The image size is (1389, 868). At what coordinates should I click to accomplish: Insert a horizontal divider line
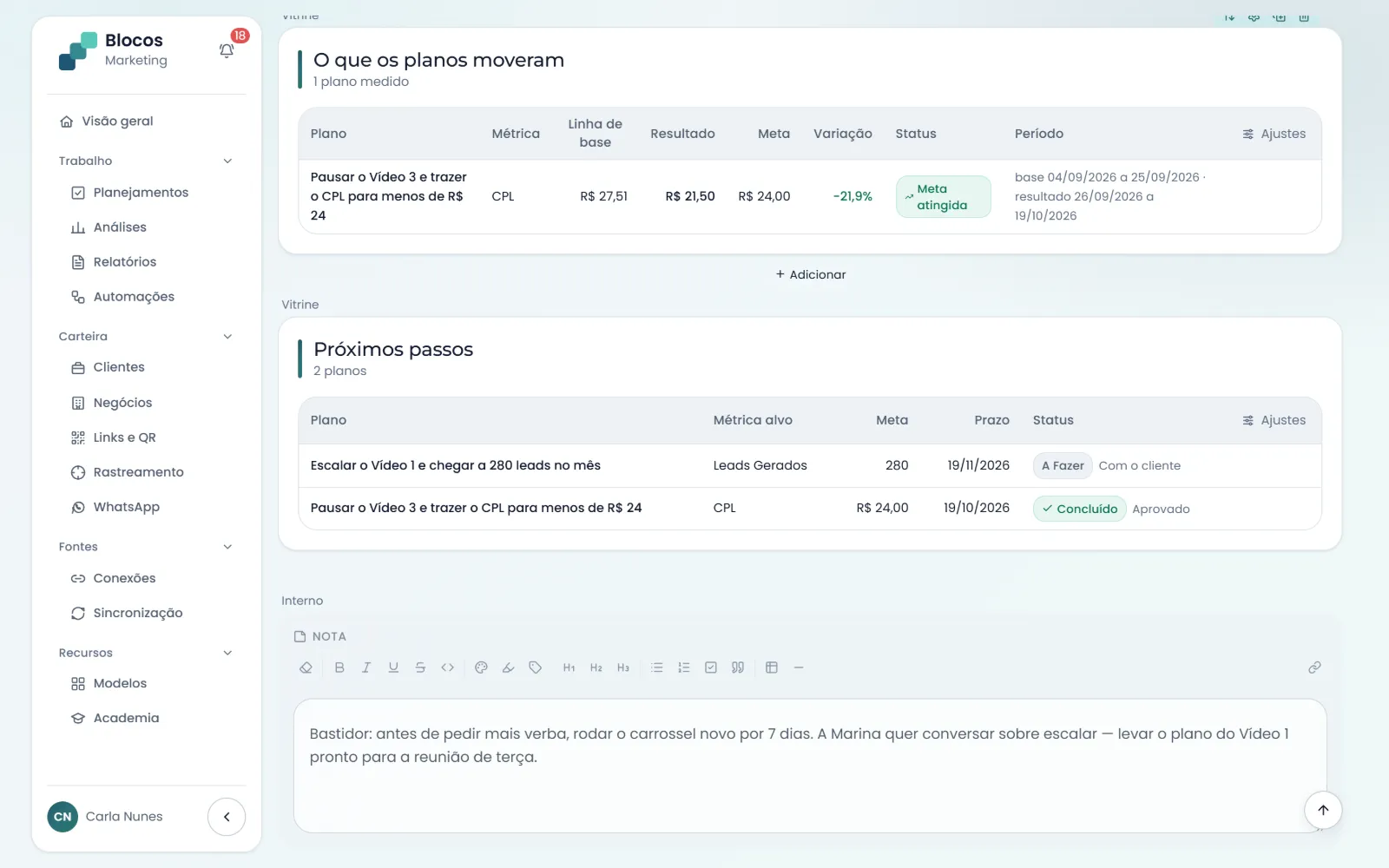point(799,667)
